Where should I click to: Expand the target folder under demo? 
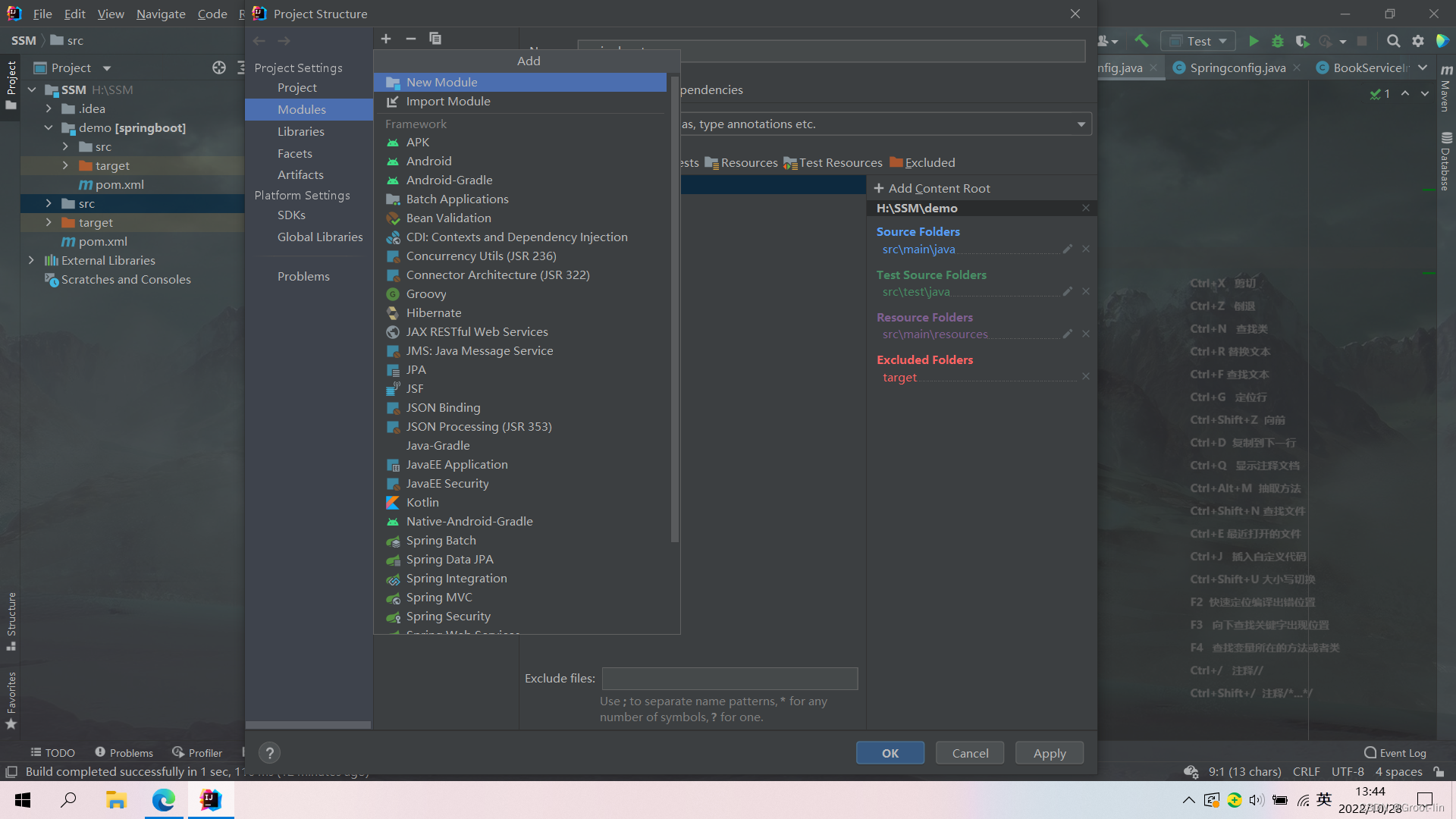coord(65,165)
